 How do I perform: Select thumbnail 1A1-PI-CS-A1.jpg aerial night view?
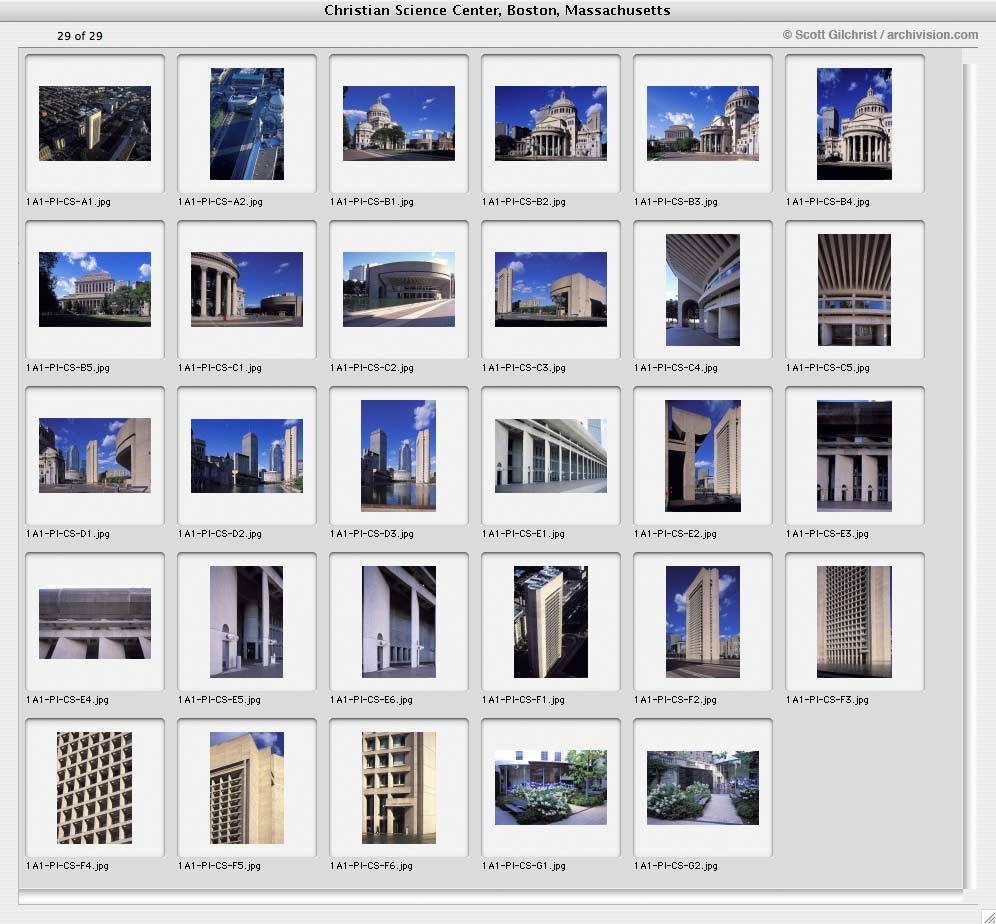coord(95,123)
